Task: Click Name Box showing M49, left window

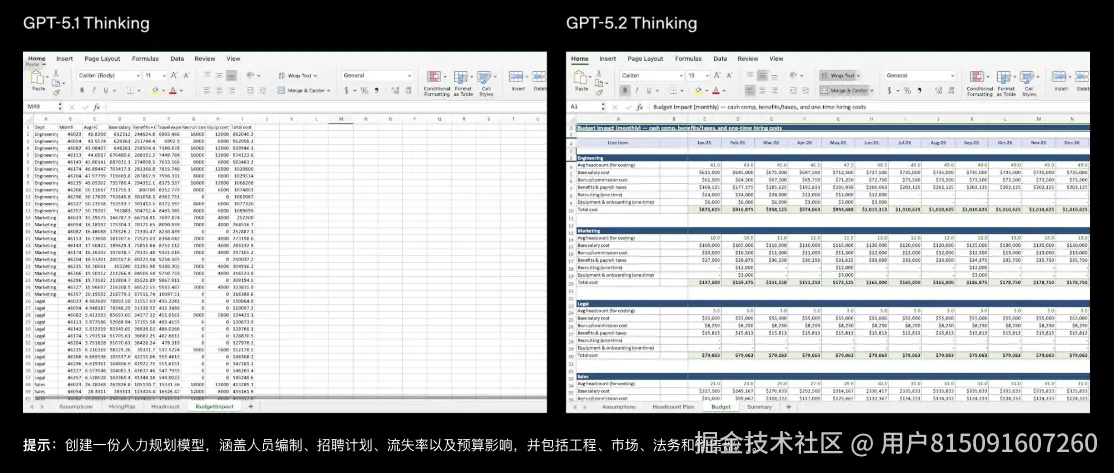Action: (41, 107)
